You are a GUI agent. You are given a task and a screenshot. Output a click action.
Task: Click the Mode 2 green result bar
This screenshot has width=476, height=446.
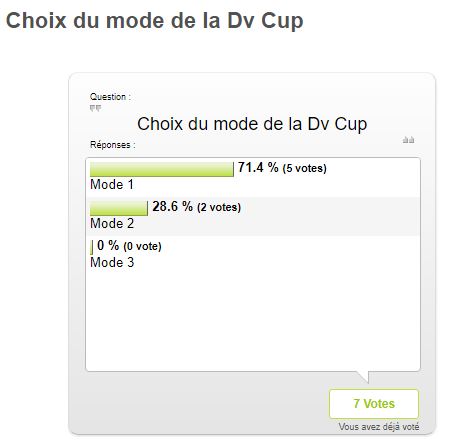click(119, 208)
